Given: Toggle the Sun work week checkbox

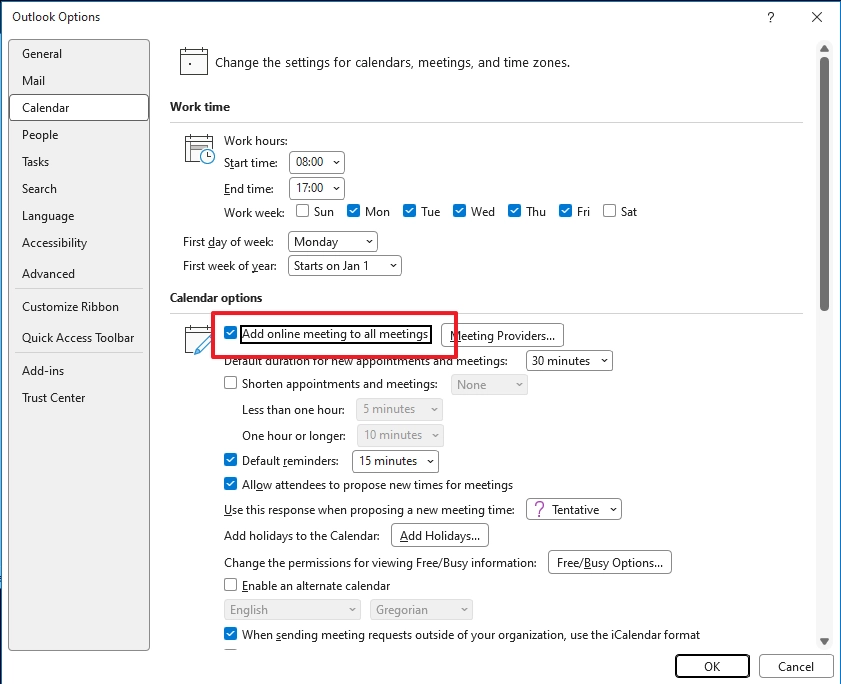Looking at the screenshot, I should (x=303, y=211).
